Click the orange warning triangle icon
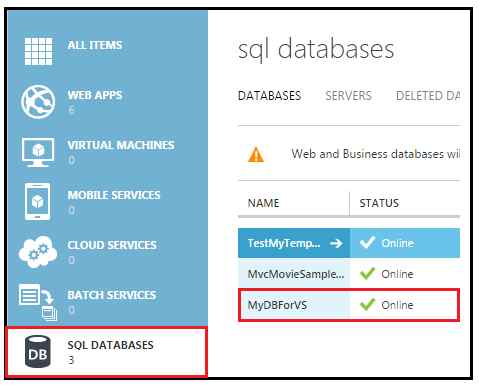 (256, 155)
